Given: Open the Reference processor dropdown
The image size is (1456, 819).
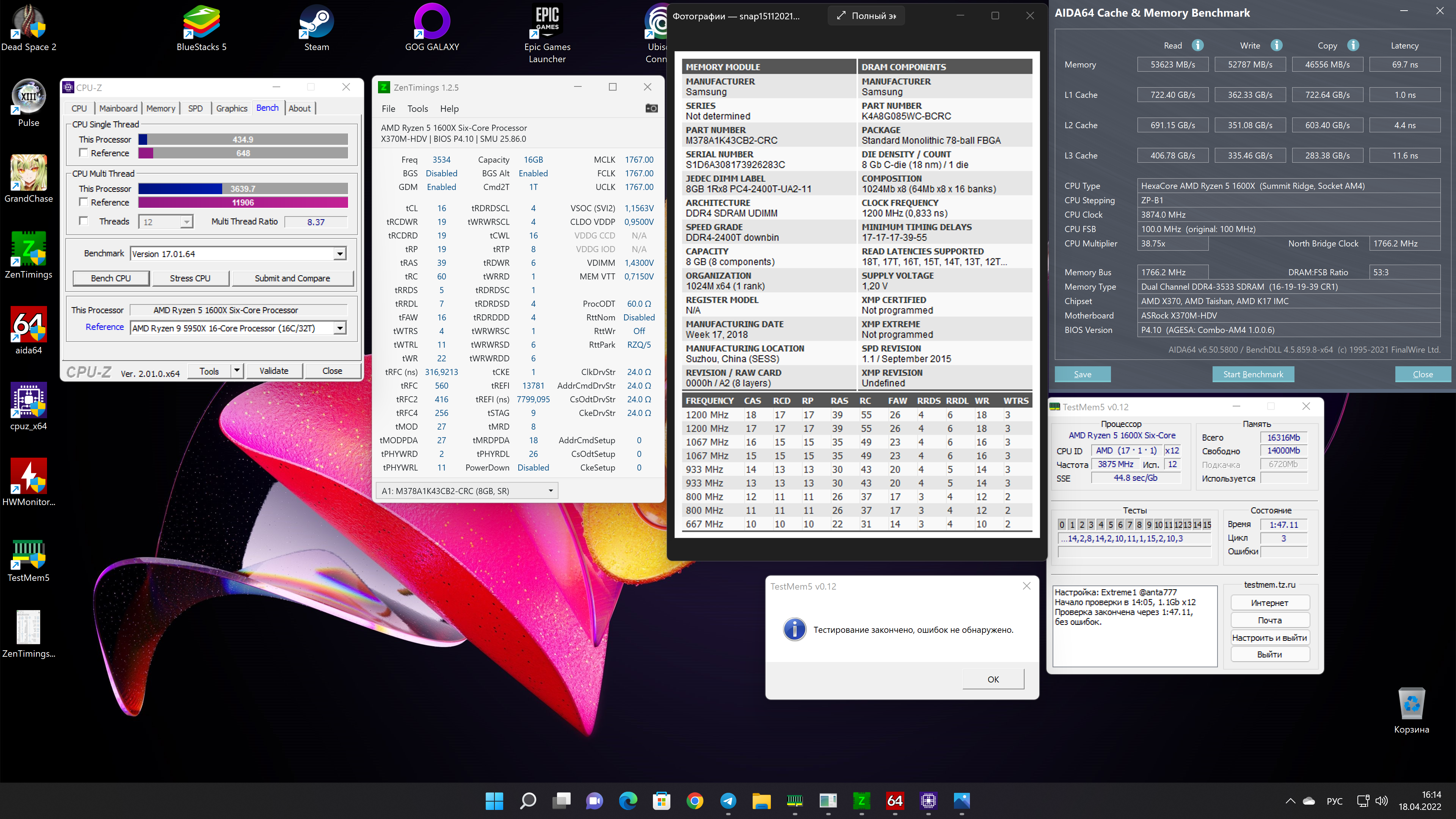Looking at the screenshot, I should 340,328.
